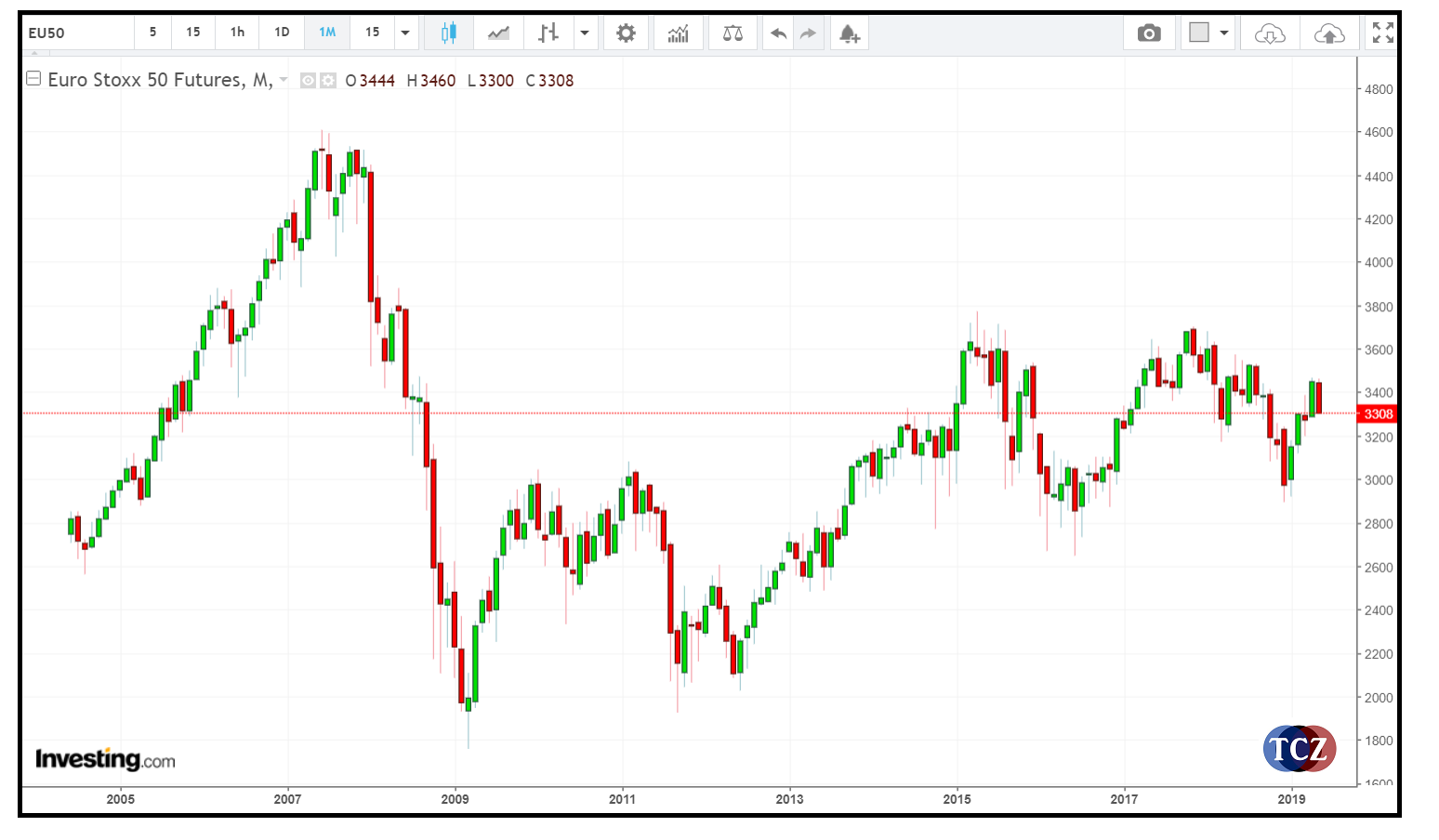Open the layout selector dropdown arrow
The width and height of the screenshot is (1439, 840).
(1224, 33)
